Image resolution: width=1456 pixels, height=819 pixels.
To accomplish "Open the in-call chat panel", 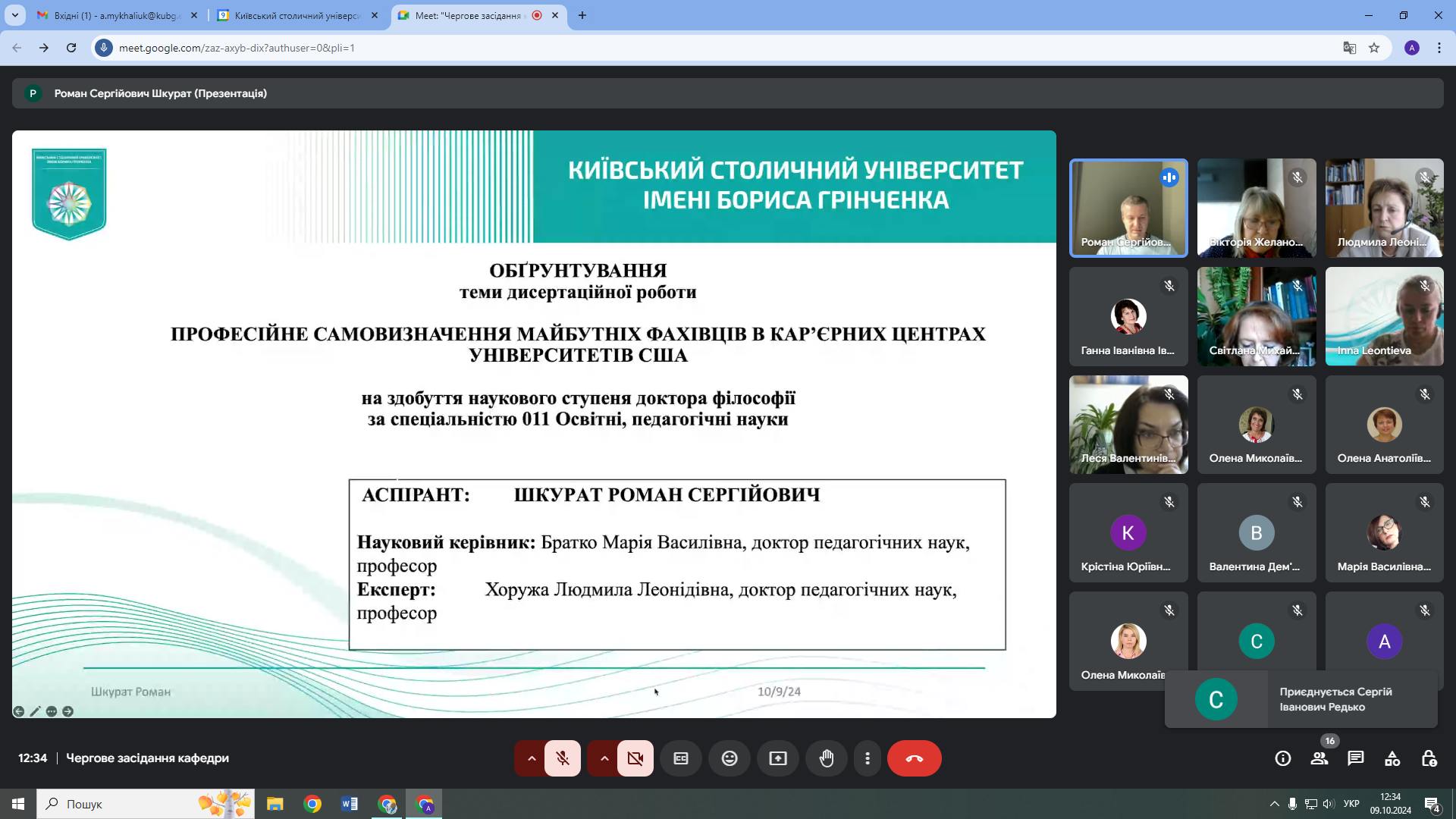I will tap(1356, 758).
